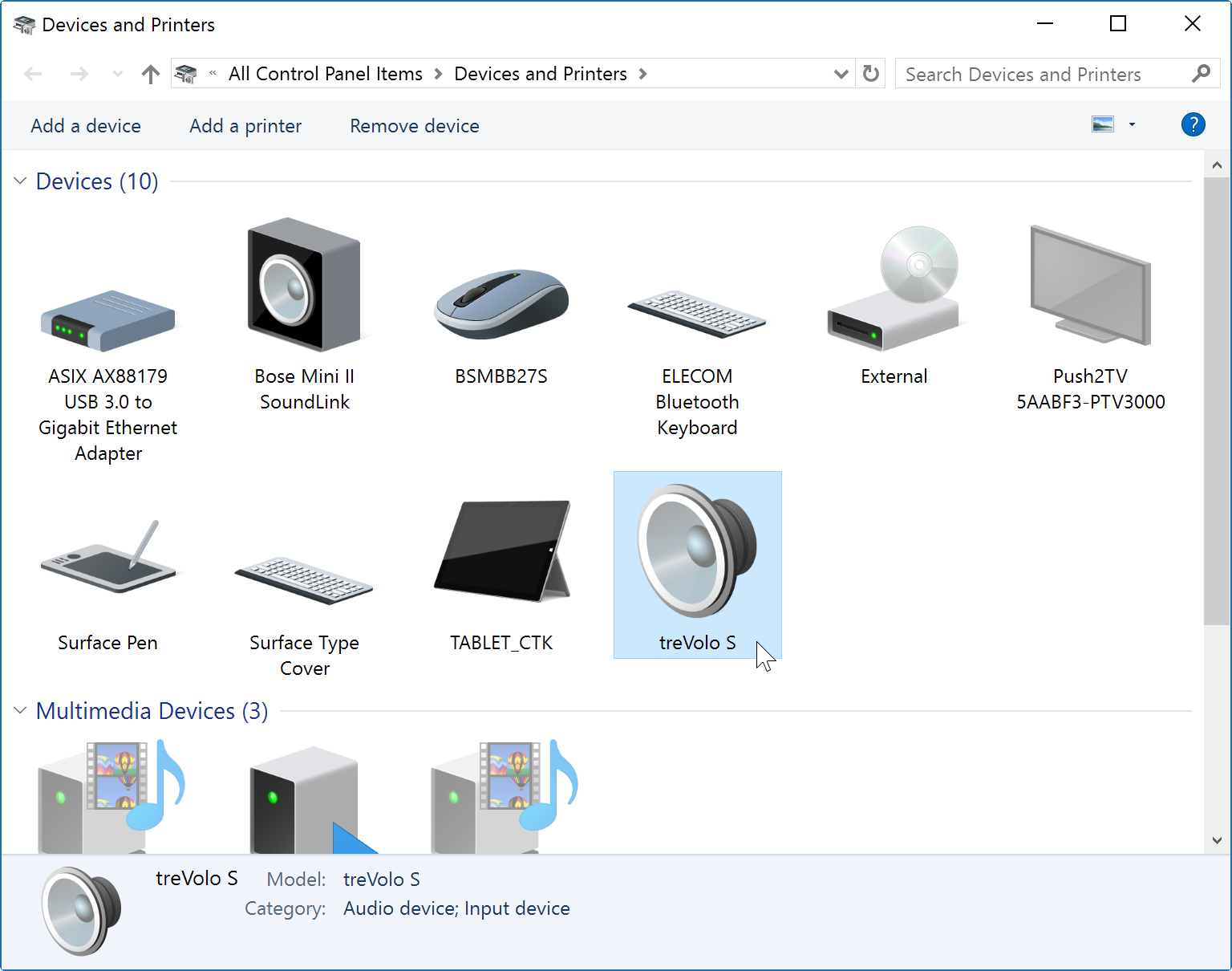
Task: Click the 'Model:' label in details pane
Action: pos(296,880)
